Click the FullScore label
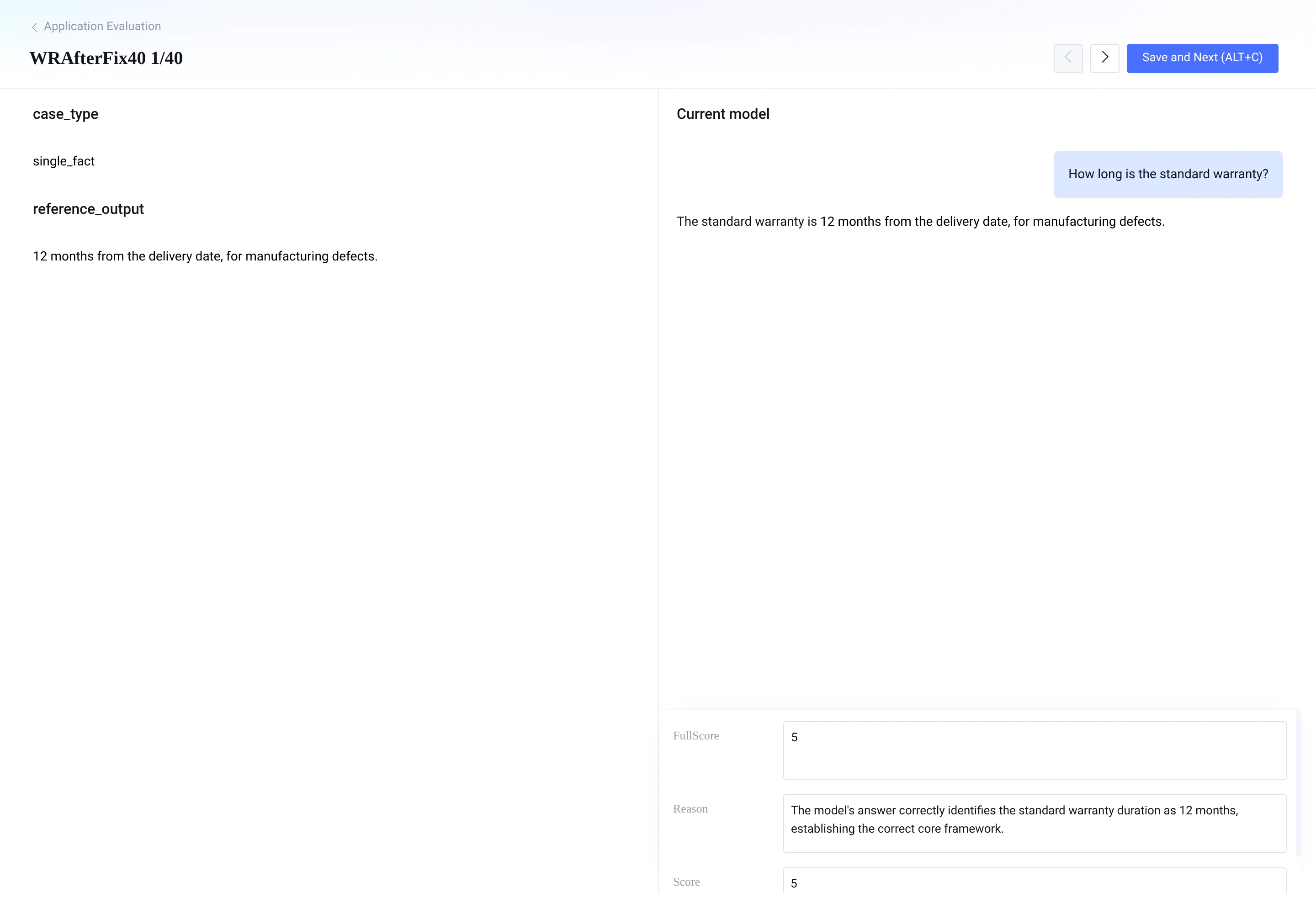1316x914 pixels. point(696,736)
